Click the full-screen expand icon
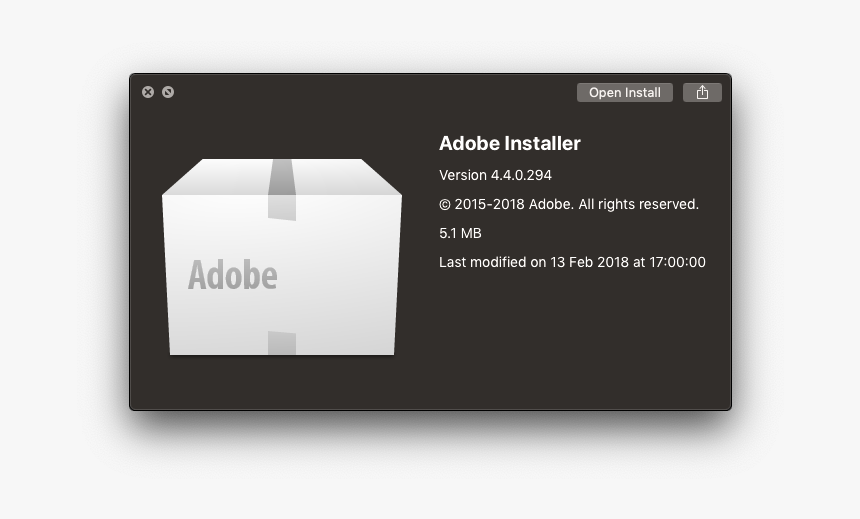The height and width of the screenshot is (519, 860). point(168,92)
